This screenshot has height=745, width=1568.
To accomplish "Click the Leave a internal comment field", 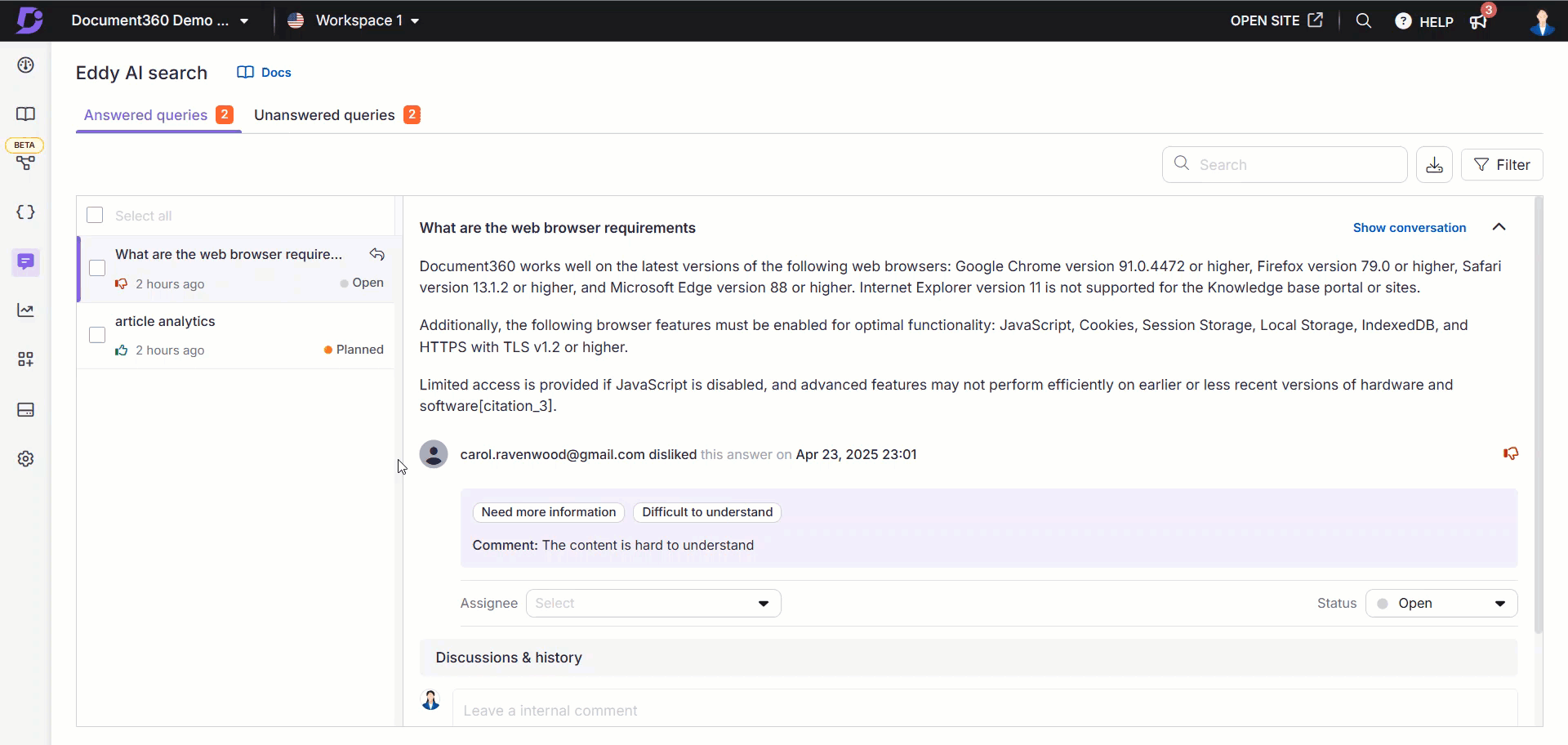I will coord(985,710).
